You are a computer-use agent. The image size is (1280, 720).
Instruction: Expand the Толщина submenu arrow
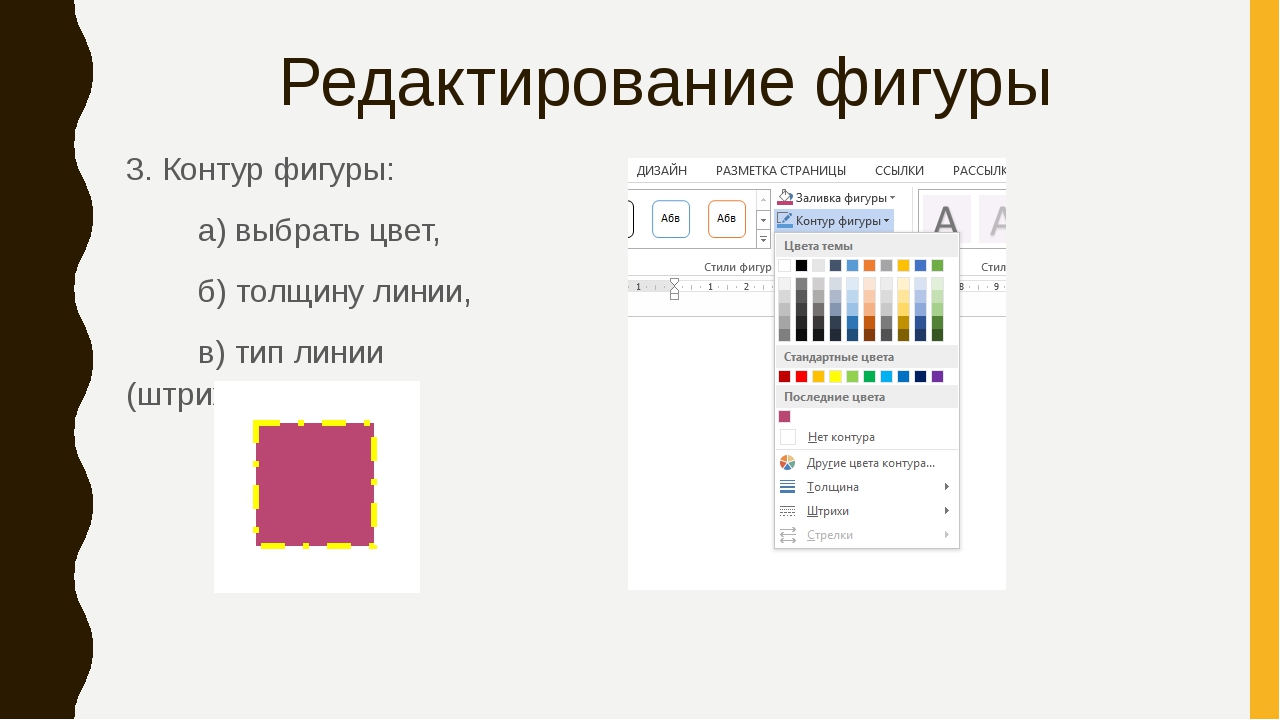947,487
